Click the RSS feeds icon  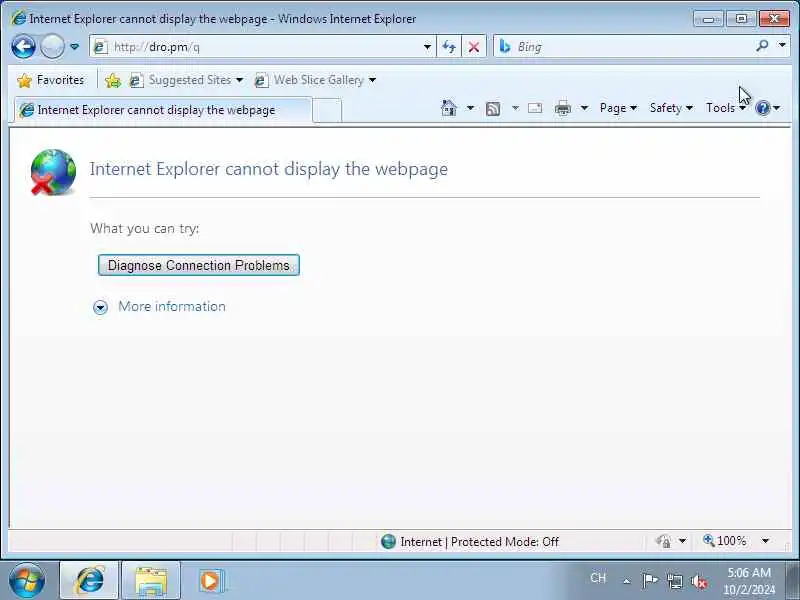[x=493, y=108]
